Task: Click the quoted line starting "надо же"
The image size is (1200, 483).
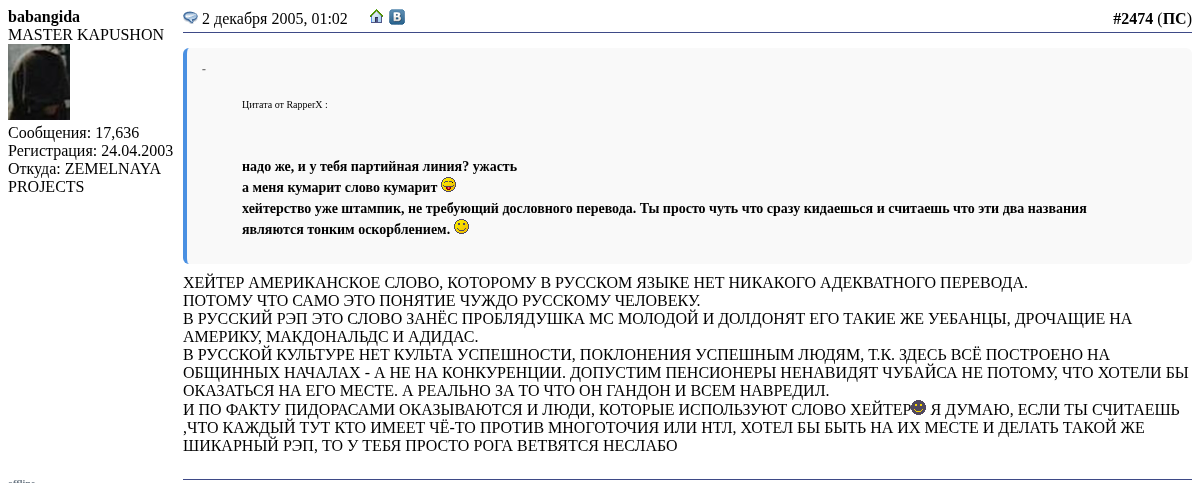Action: point(379,167)
